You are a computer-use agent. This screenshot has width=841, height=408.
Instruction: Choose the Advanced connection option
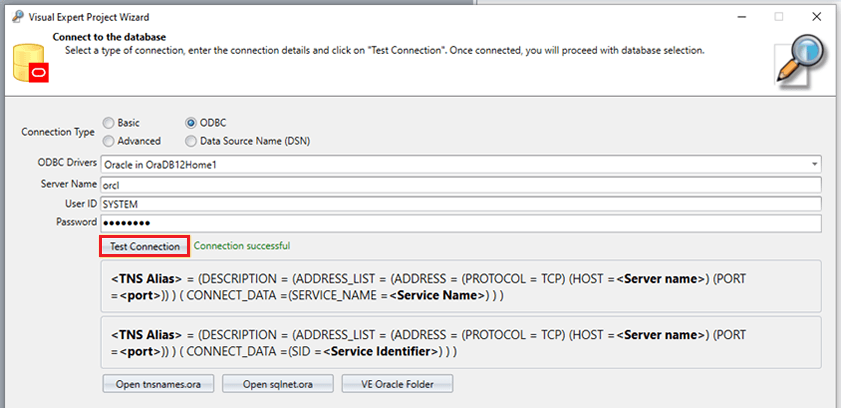[108, 141]
